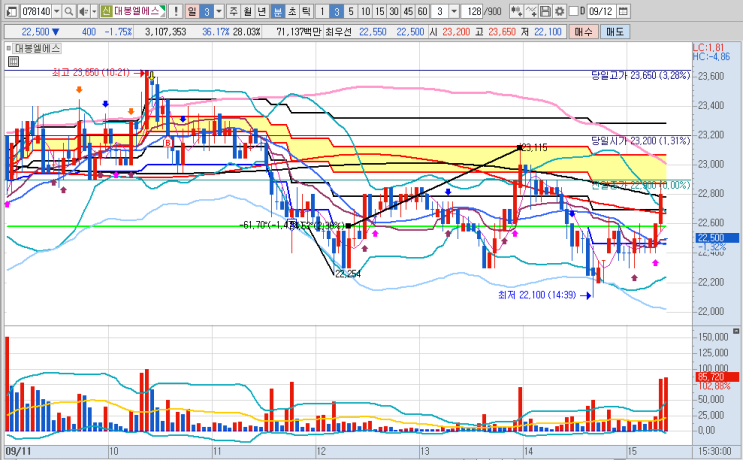Click the red 매수 buy button
This screenshot has height=460, width=743.
tap(583, 32)
